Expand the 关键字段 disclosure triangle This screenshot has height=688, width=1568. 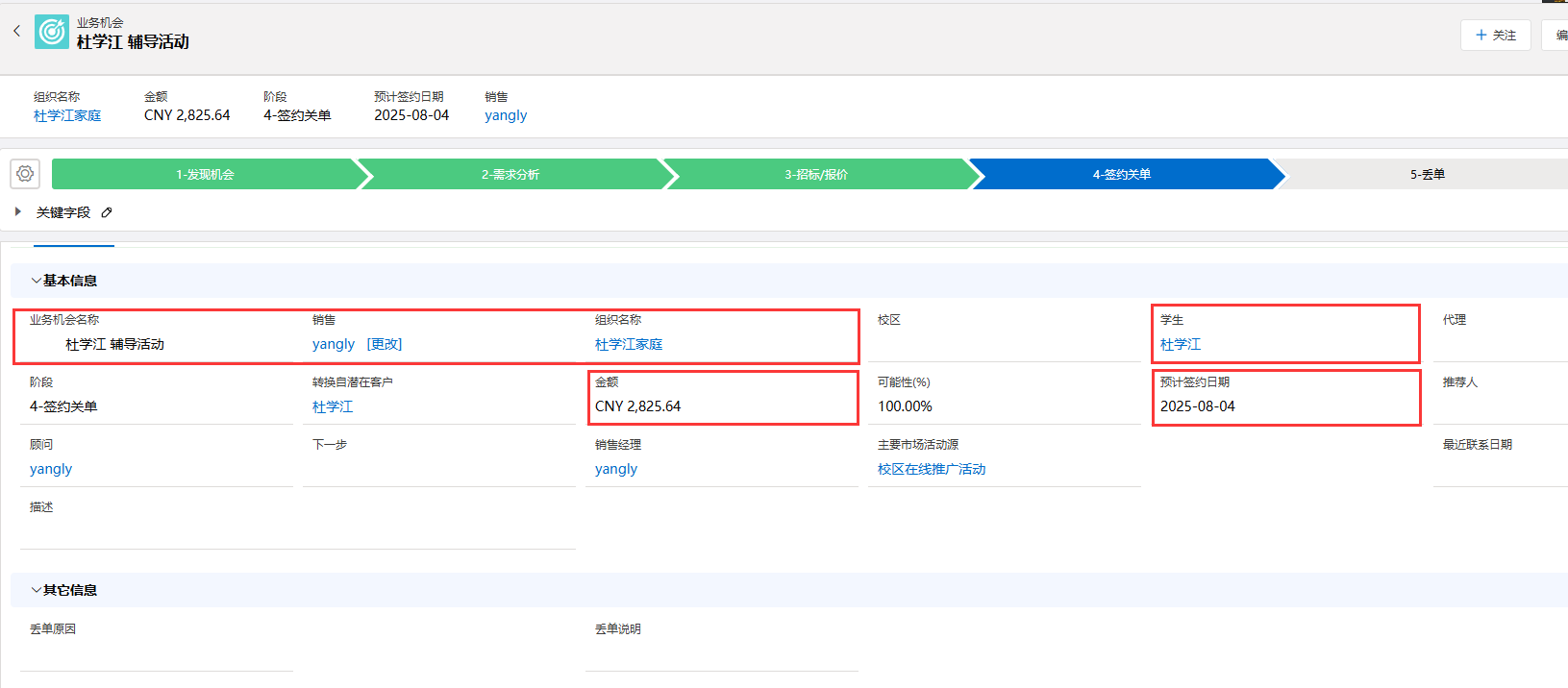click(x=18, y=211)
